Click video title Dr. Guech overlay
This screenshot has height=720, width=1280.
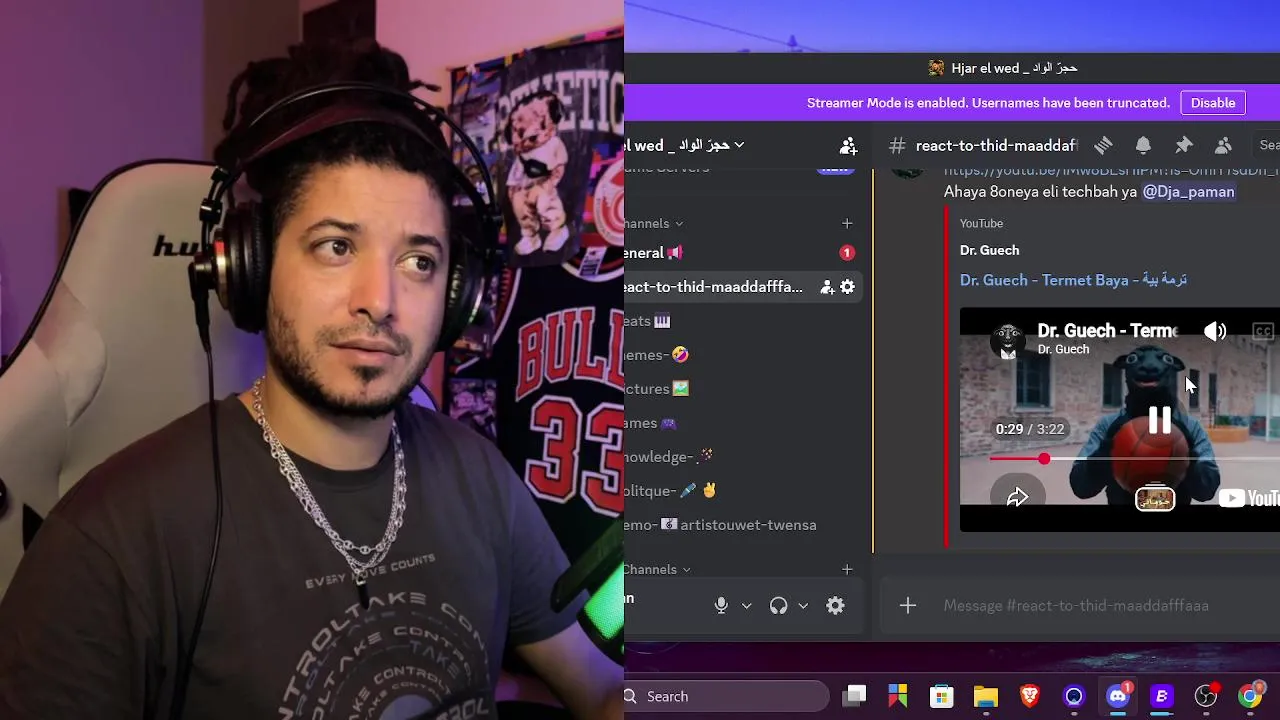tap(1107, 330)
